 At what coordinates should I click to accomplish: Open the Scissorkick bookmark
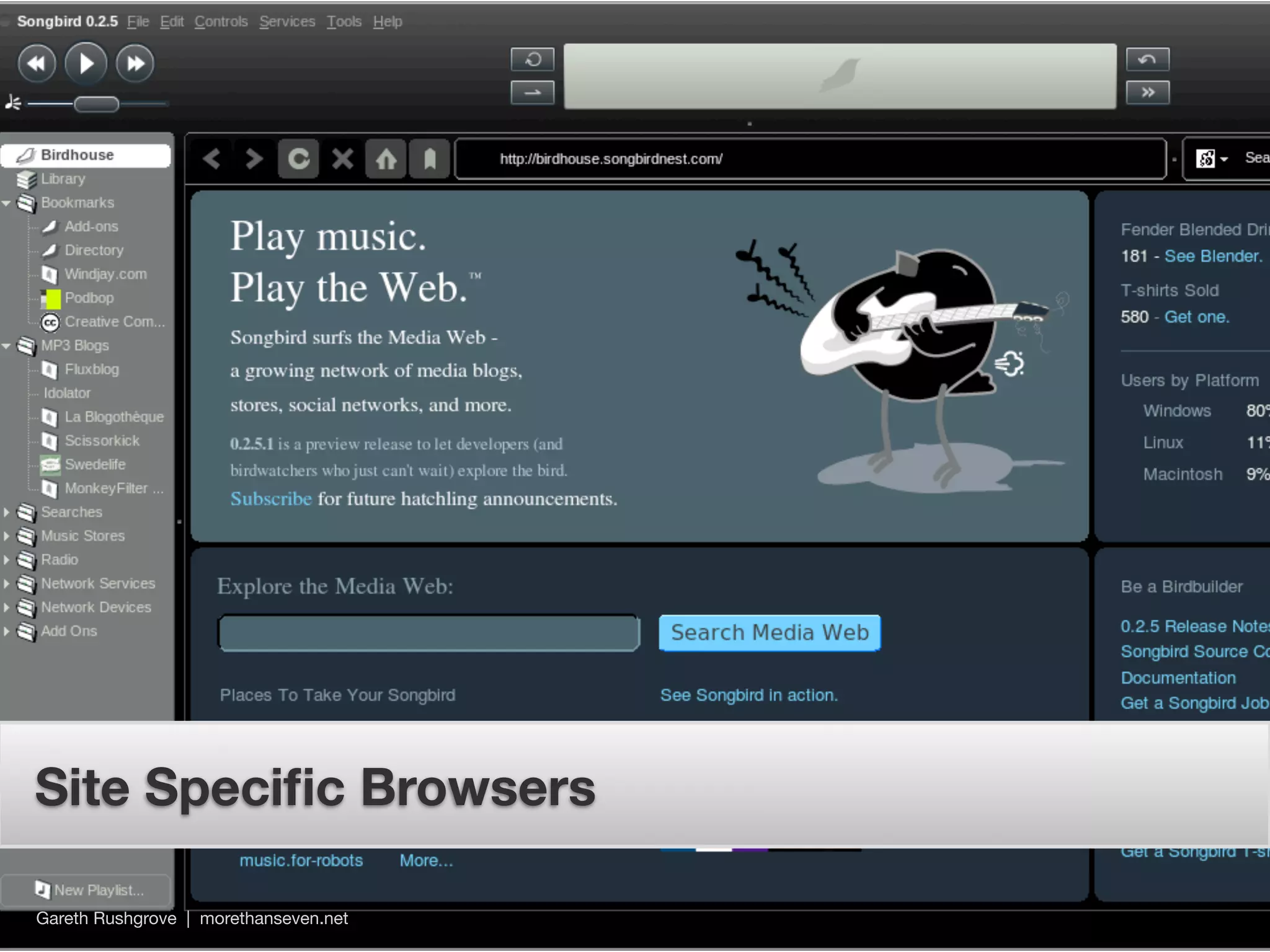pyautogui.click(x=102, y=441)
